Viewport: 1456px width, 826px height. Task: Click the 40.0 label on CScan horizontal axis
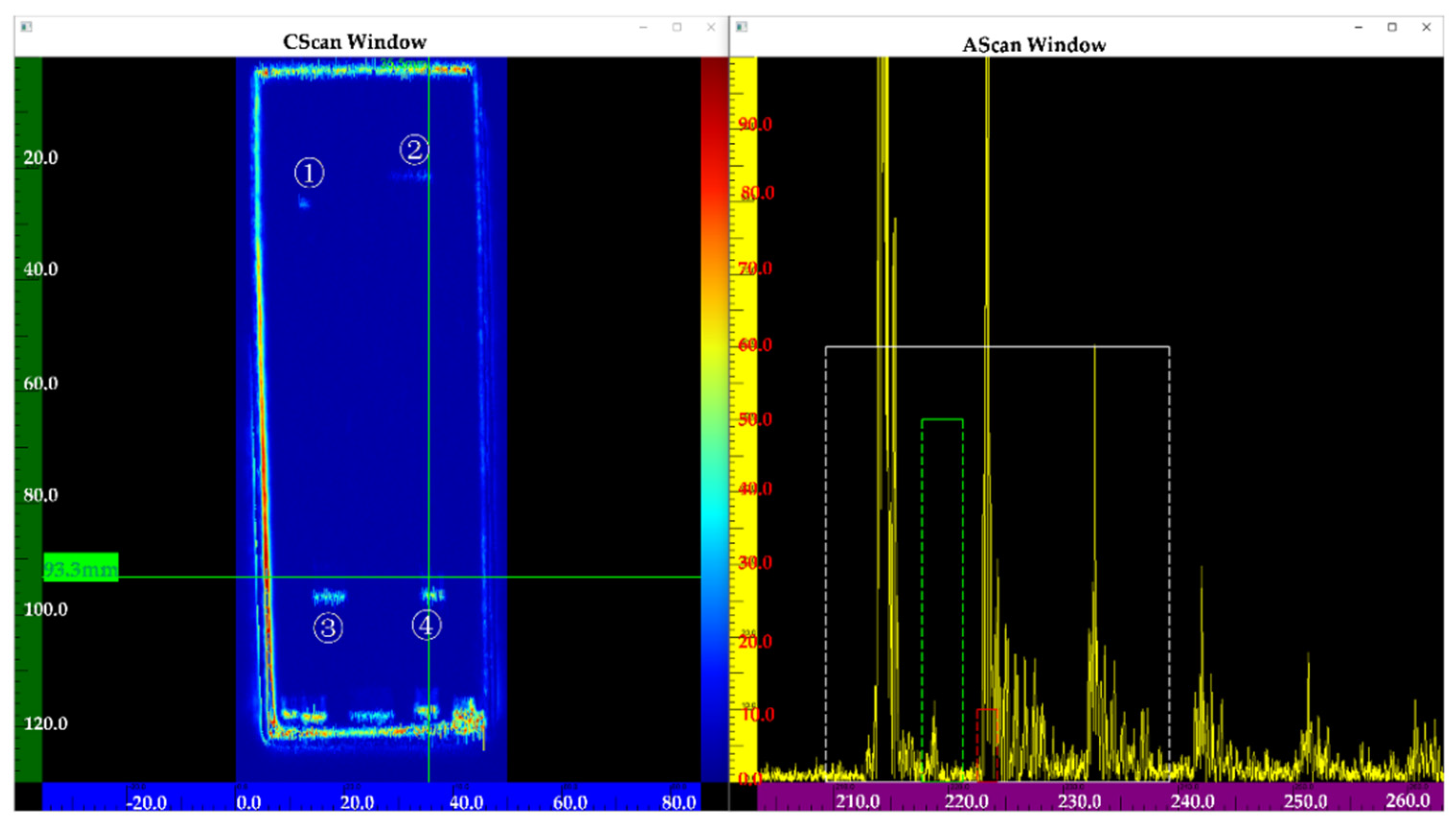click(x=466, y=803)
